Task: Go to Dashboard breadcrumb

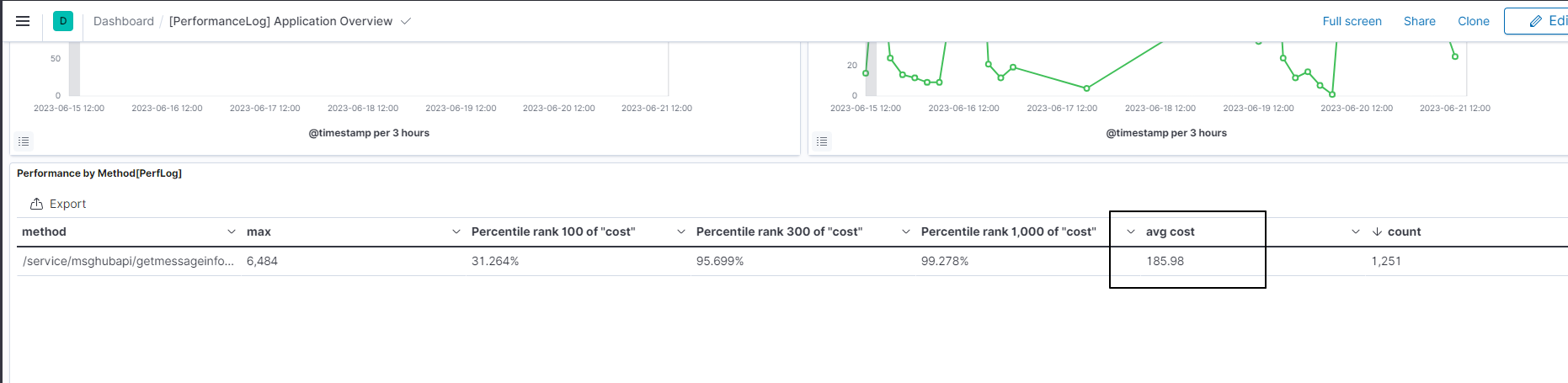Action: pyautogui.click(x=124, y=21)
